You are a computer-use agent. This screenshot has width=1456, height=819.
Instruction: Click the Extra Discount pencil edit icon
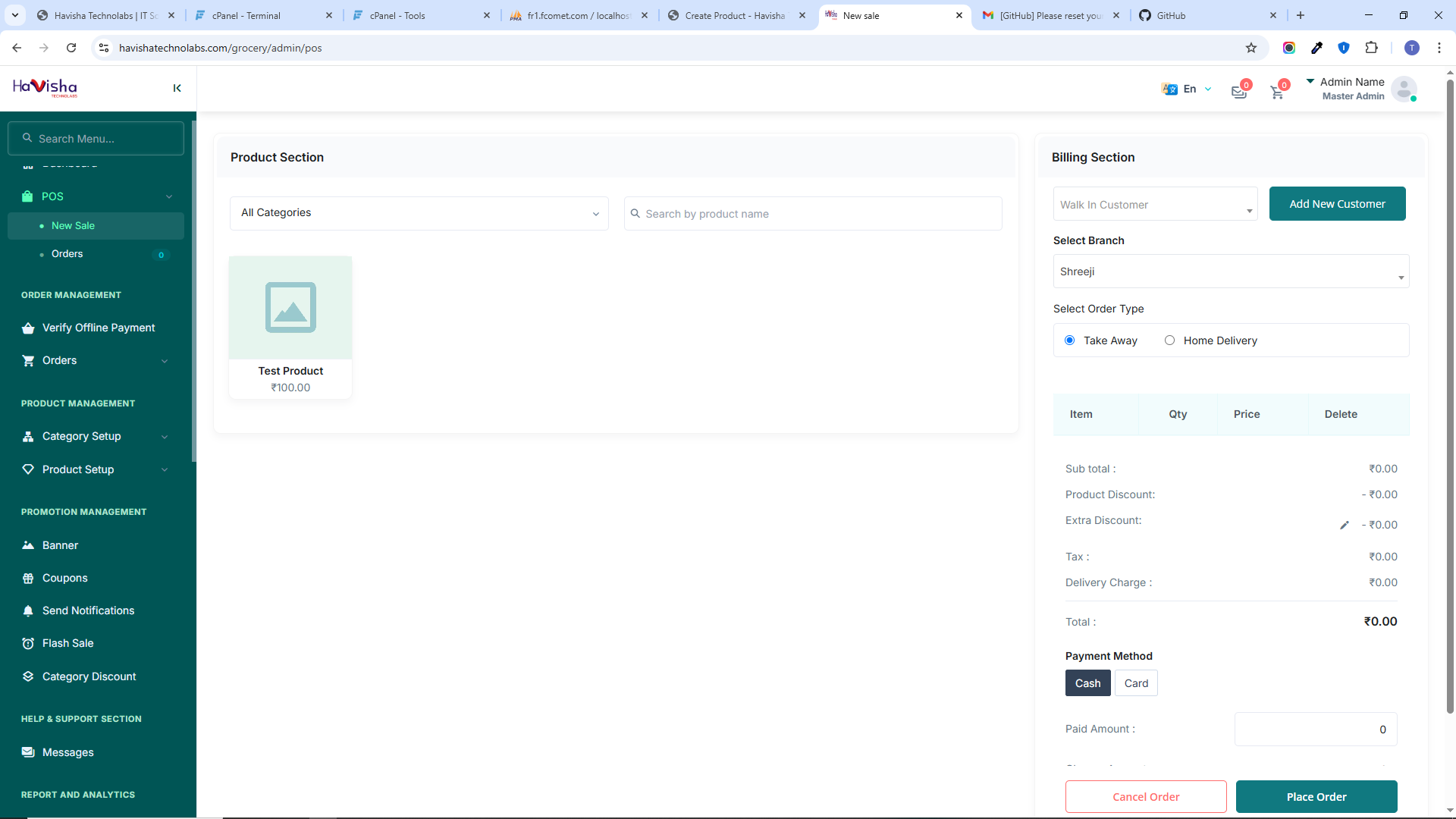[1344, 525]
